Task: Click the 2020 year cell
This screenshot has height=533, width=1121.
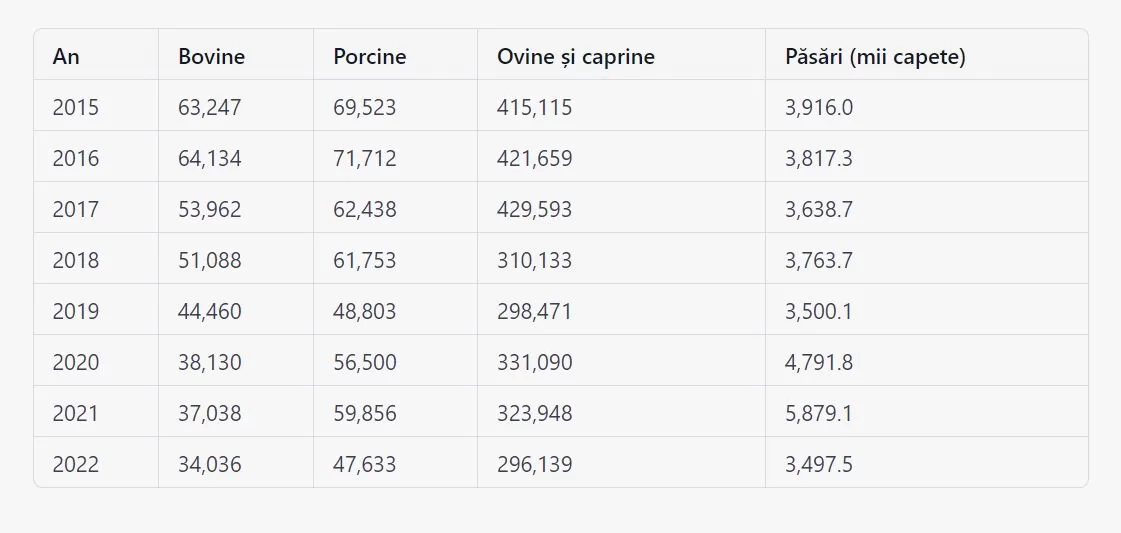Action: point(76,362)
